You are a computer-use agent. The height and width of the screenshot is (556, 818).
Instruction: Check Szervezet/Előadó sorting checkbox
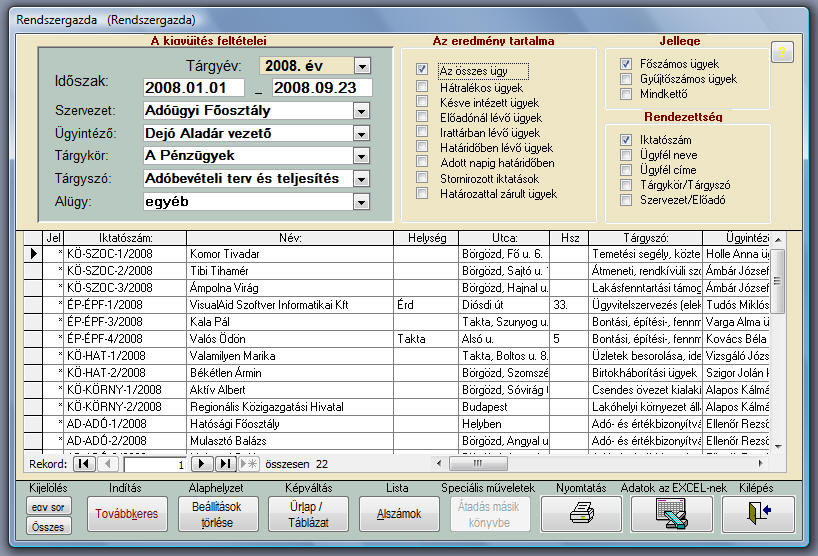coord(626,200)
